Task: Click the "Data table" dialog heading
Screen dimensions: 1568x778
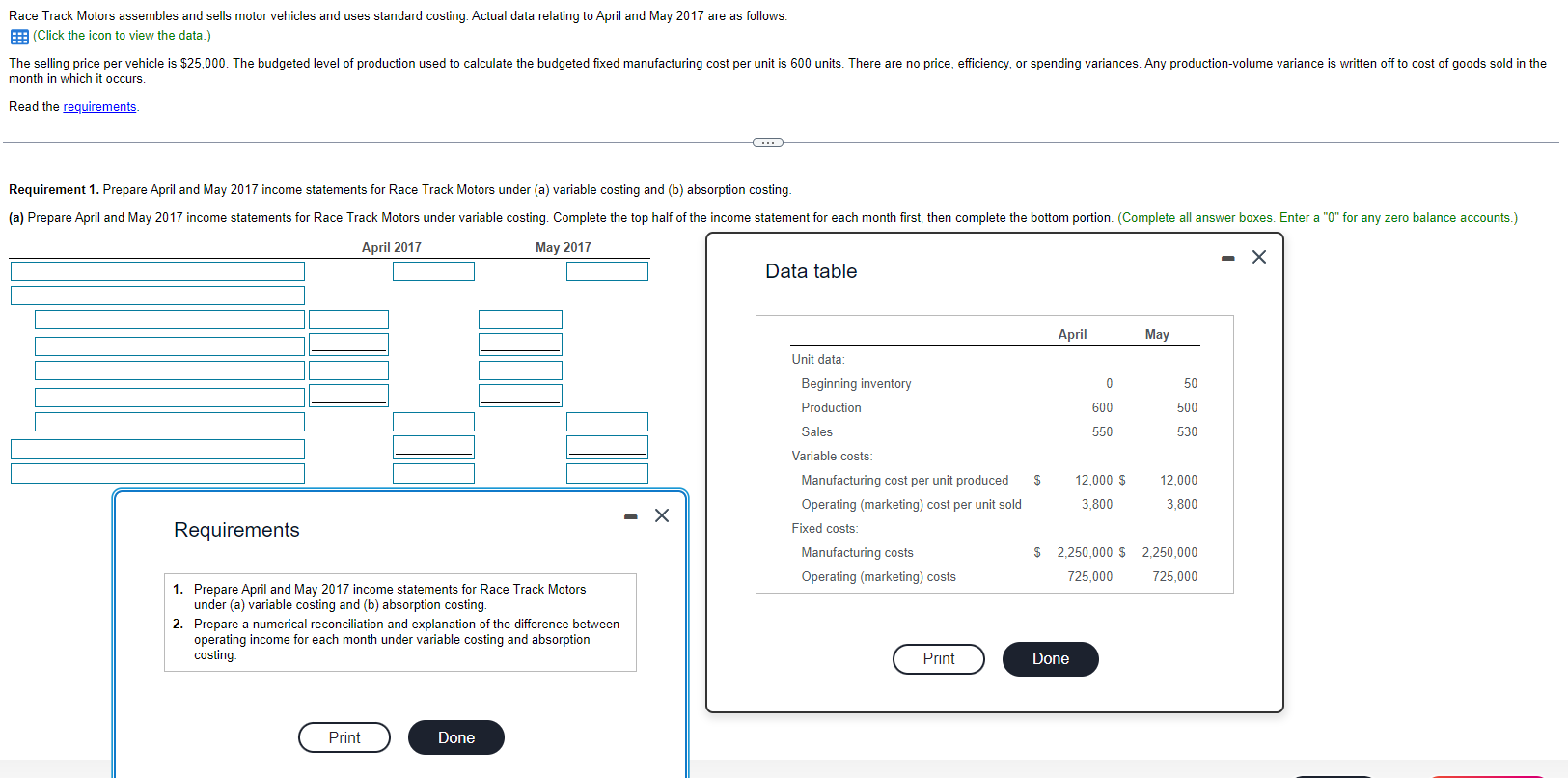Action: tap(812, 271)
